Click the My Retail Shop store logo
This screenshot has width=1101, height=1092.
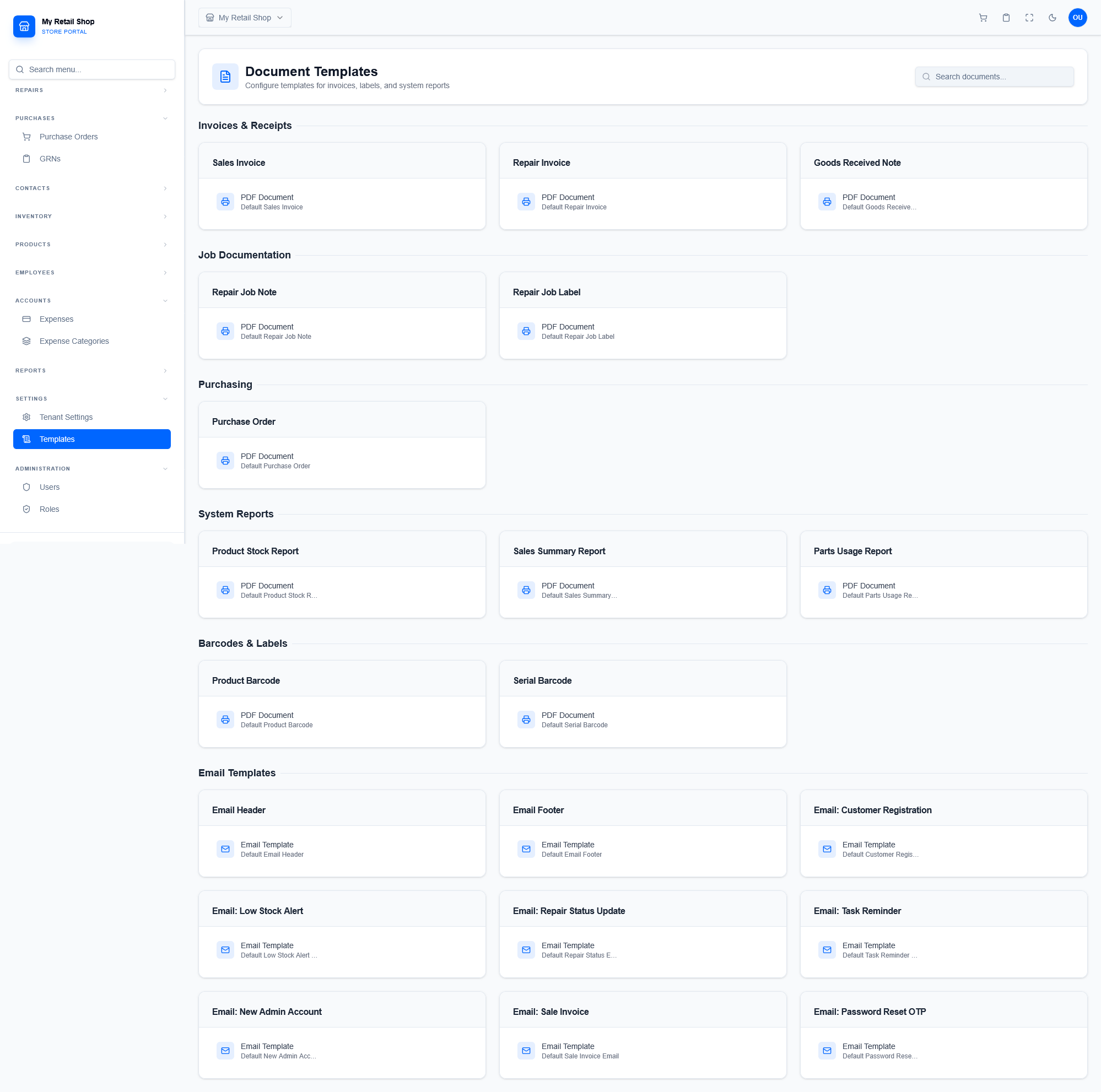coord(24,26)
